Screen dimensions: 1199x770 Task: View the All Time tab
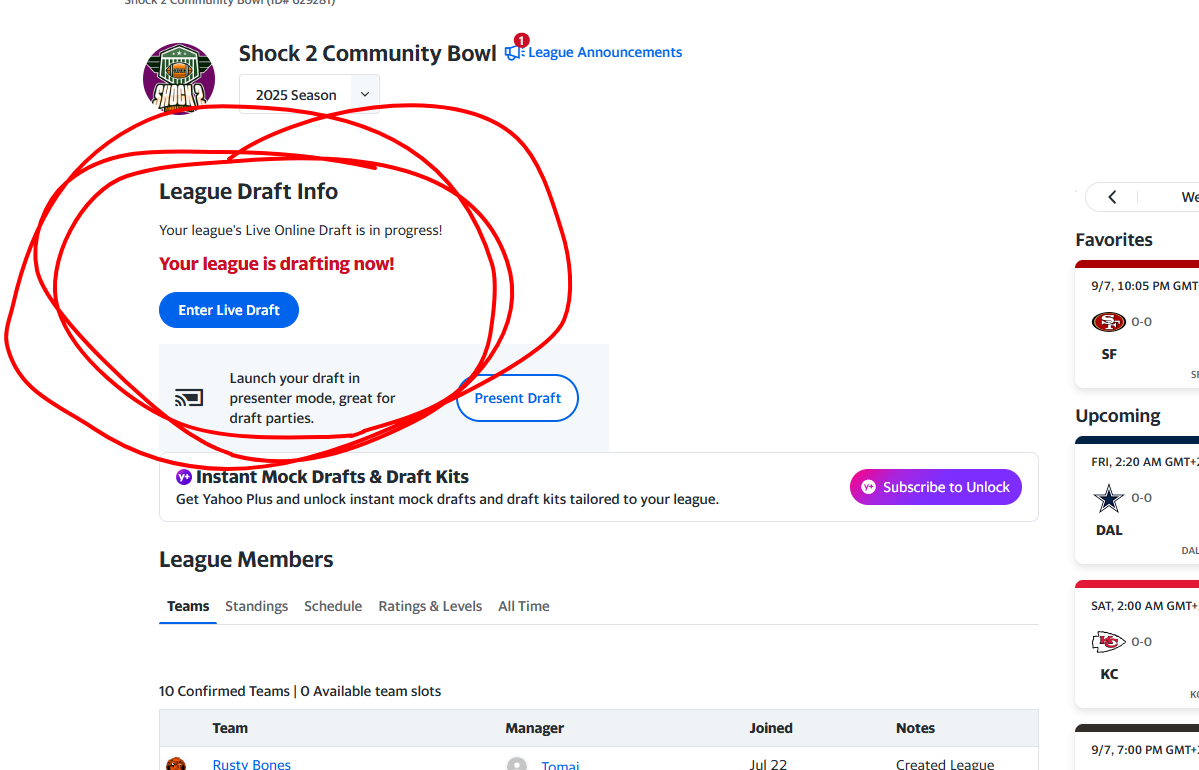pos(524,606)
